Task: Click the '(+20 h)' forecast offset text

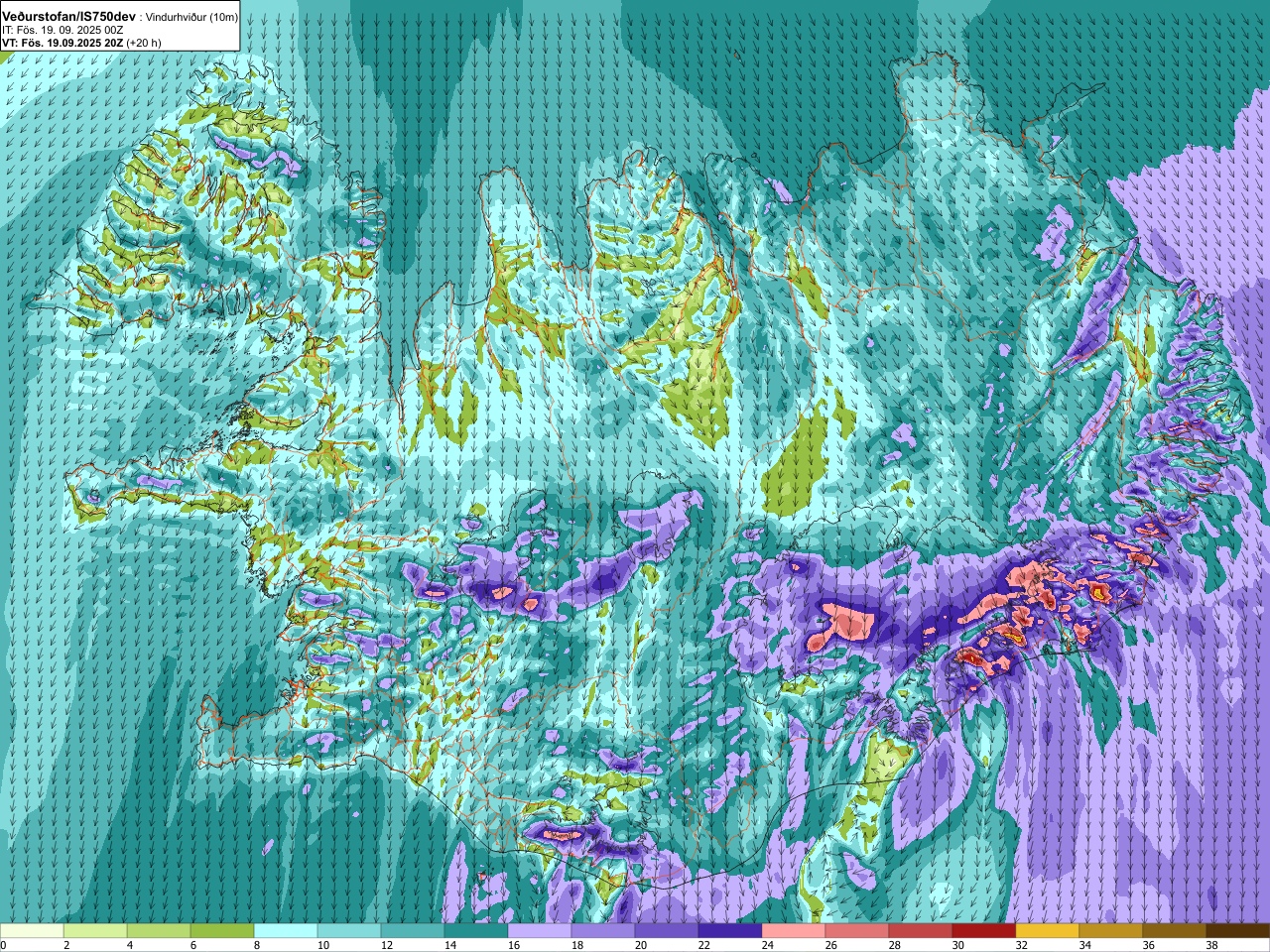Action: pyautogui.click(x=143, y=43)
